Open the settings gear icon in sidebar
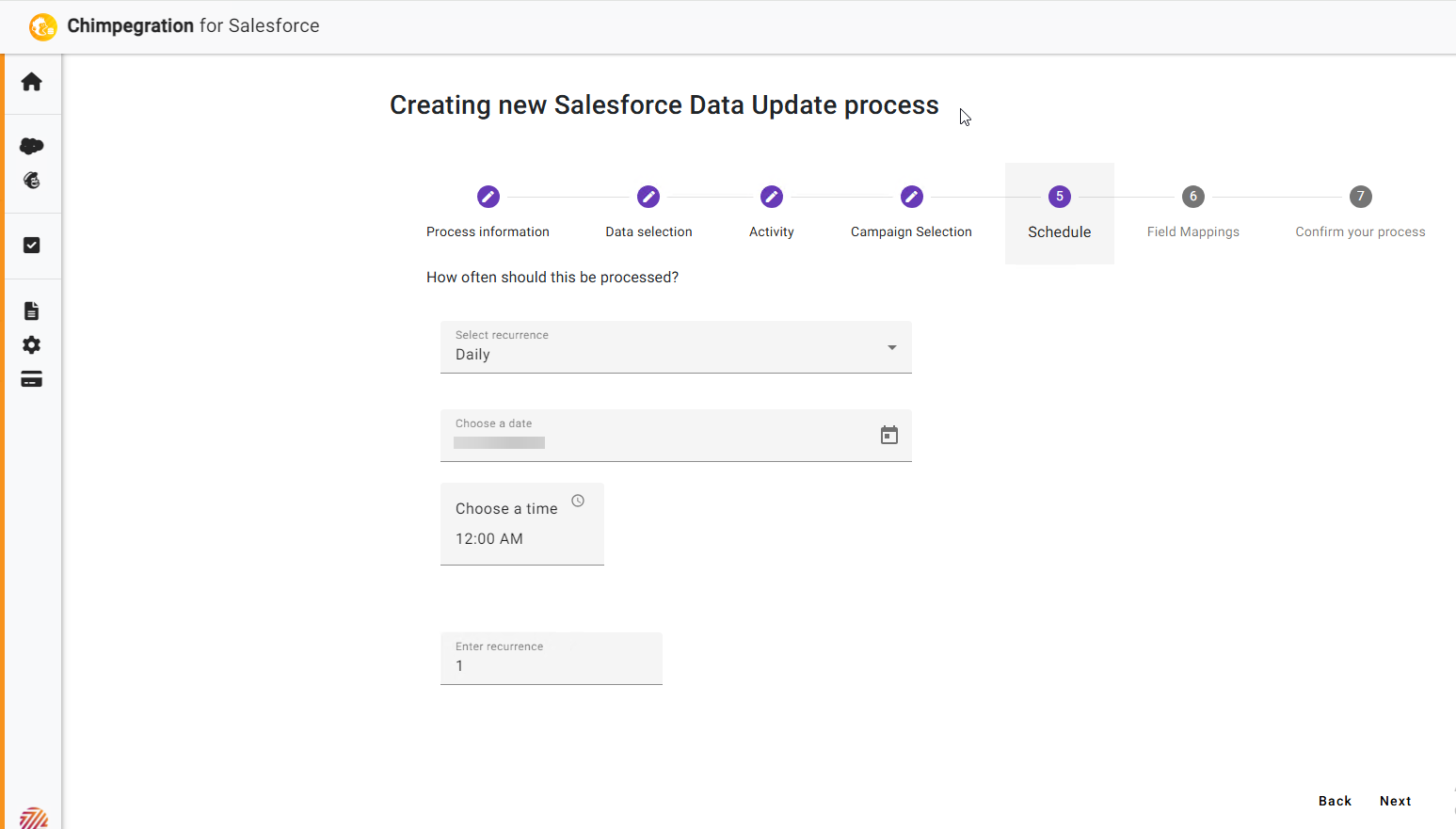The image size is (1456, 829). (x=31, y=344)
